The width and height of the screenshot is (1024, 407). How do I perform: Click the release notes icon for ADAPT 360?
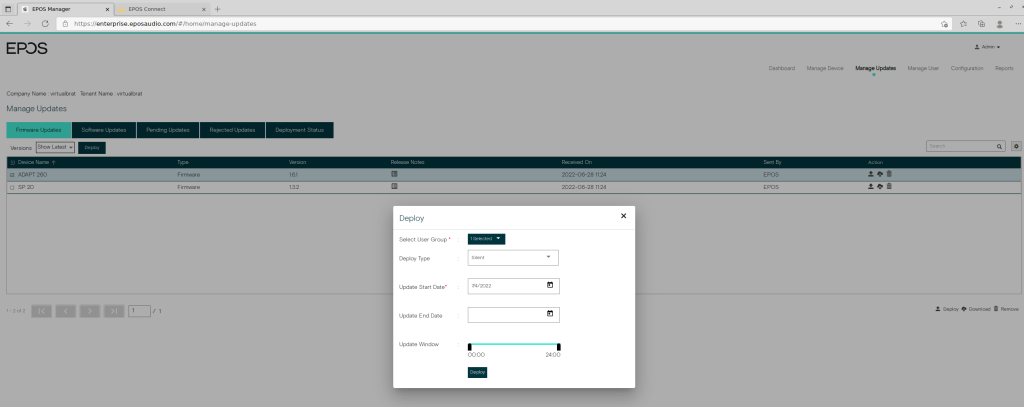394,173
